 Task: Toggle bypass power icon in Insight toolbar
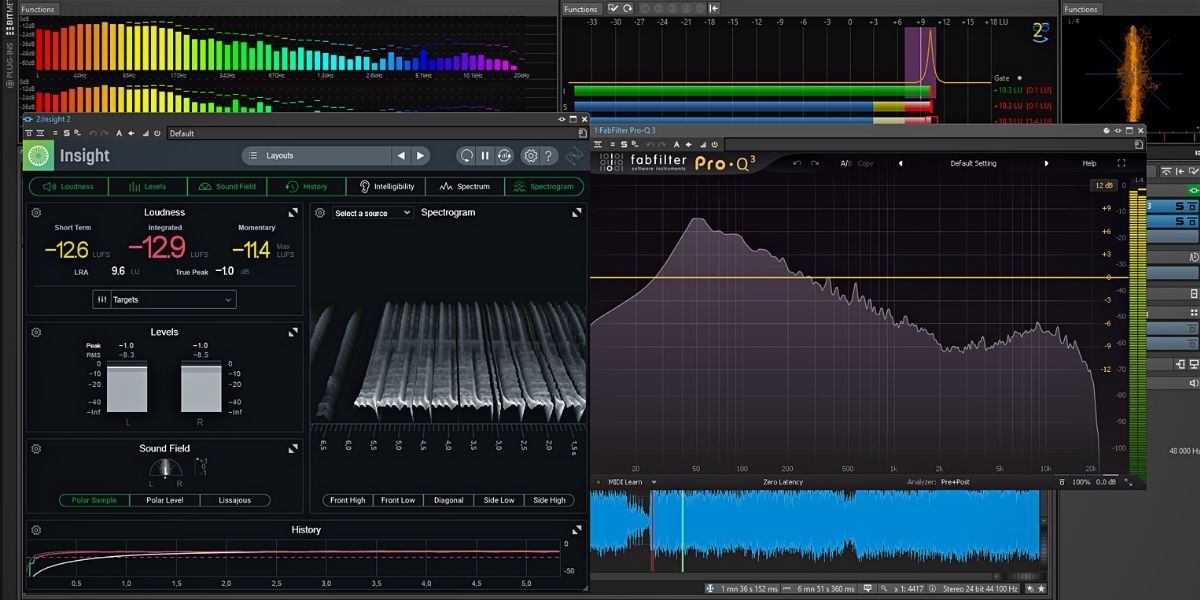coord(157,133)
